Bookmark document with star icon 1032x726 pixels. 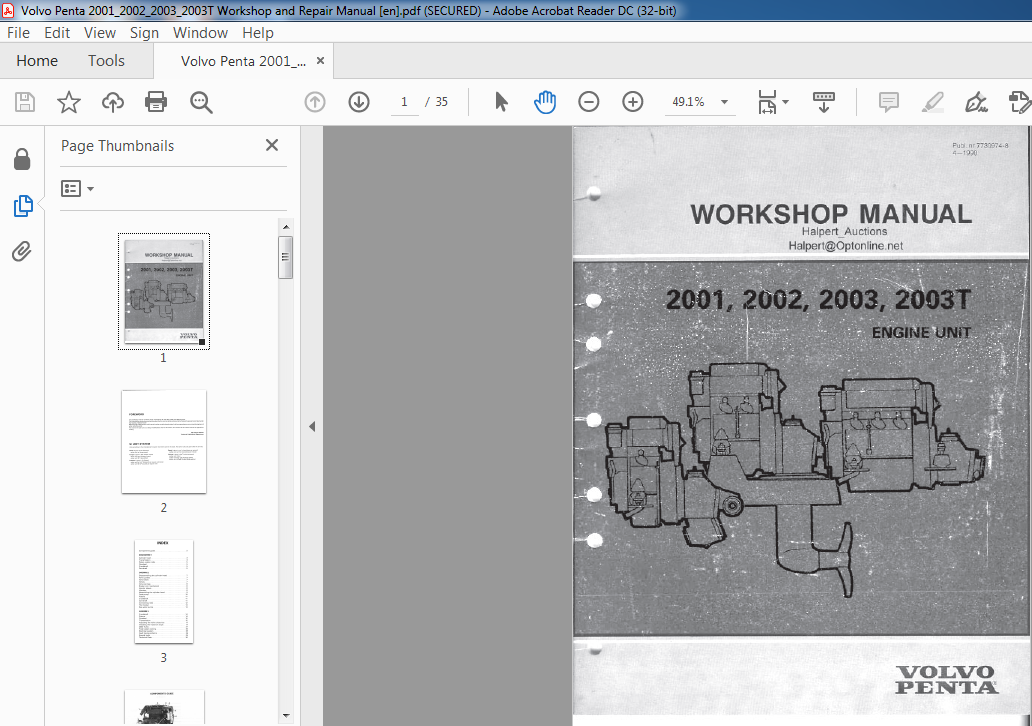68,102
